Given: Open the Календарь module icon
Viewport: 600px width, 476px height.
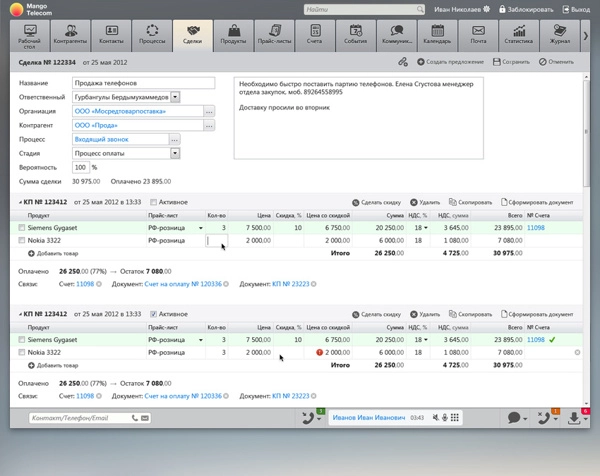Looking at the screenshot, I should (x=436, y=35).
